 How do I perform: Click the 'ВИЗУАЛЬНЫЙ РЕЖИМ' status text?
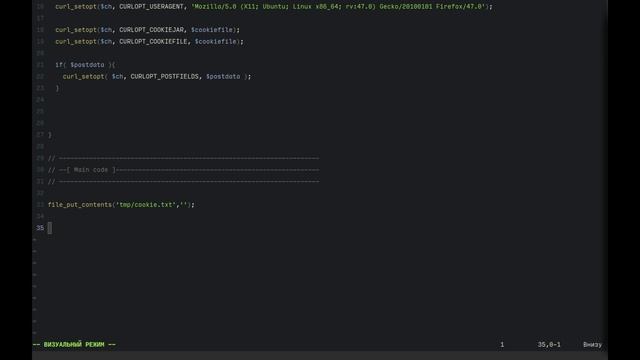[74, 344]
